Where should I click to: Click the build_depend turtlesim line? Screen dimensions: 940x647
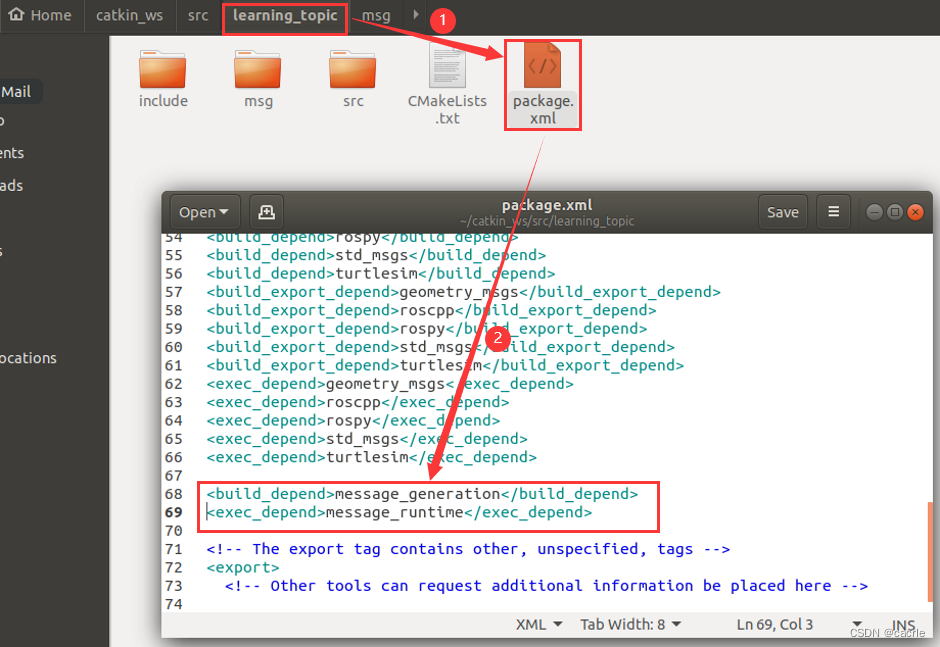[381, 273]
